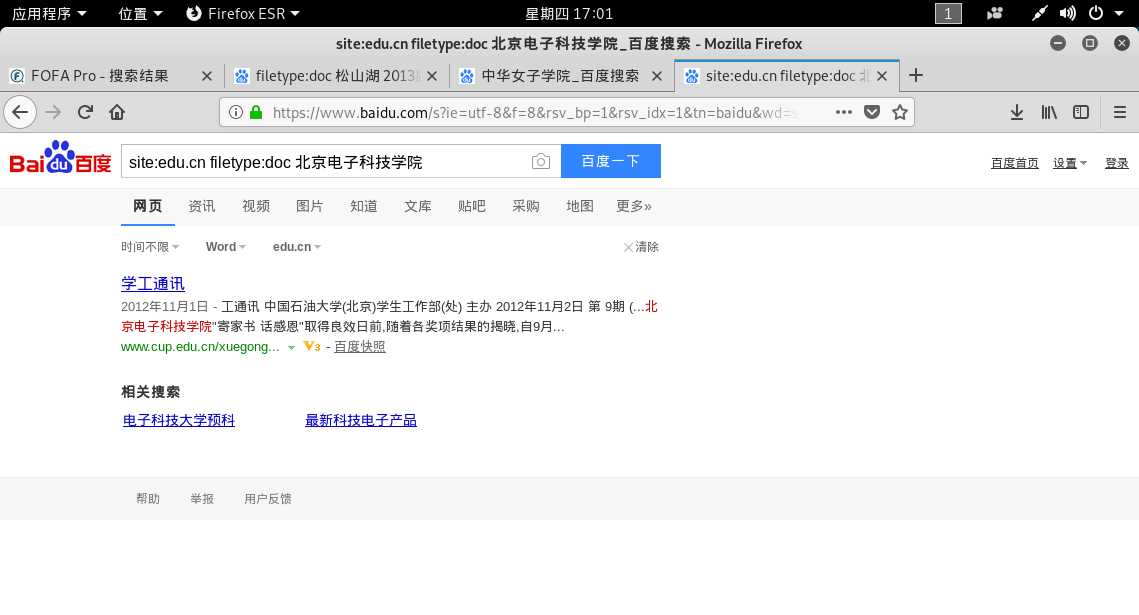Viewport: 1139px width, 615px height.
Task: Open the Firefox ESR app menu
Action: pyautogui.click(x=243, y=13)
